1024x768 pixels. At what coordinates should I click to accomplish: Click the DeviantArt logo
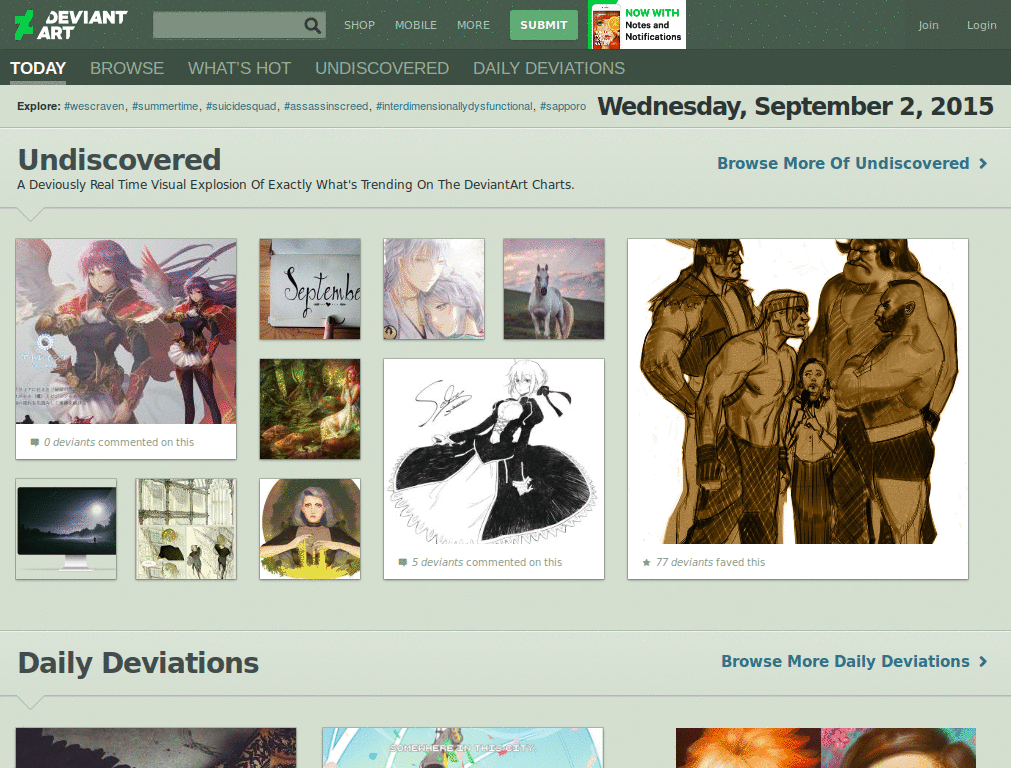pyautogui.click(x=71, y=25)
